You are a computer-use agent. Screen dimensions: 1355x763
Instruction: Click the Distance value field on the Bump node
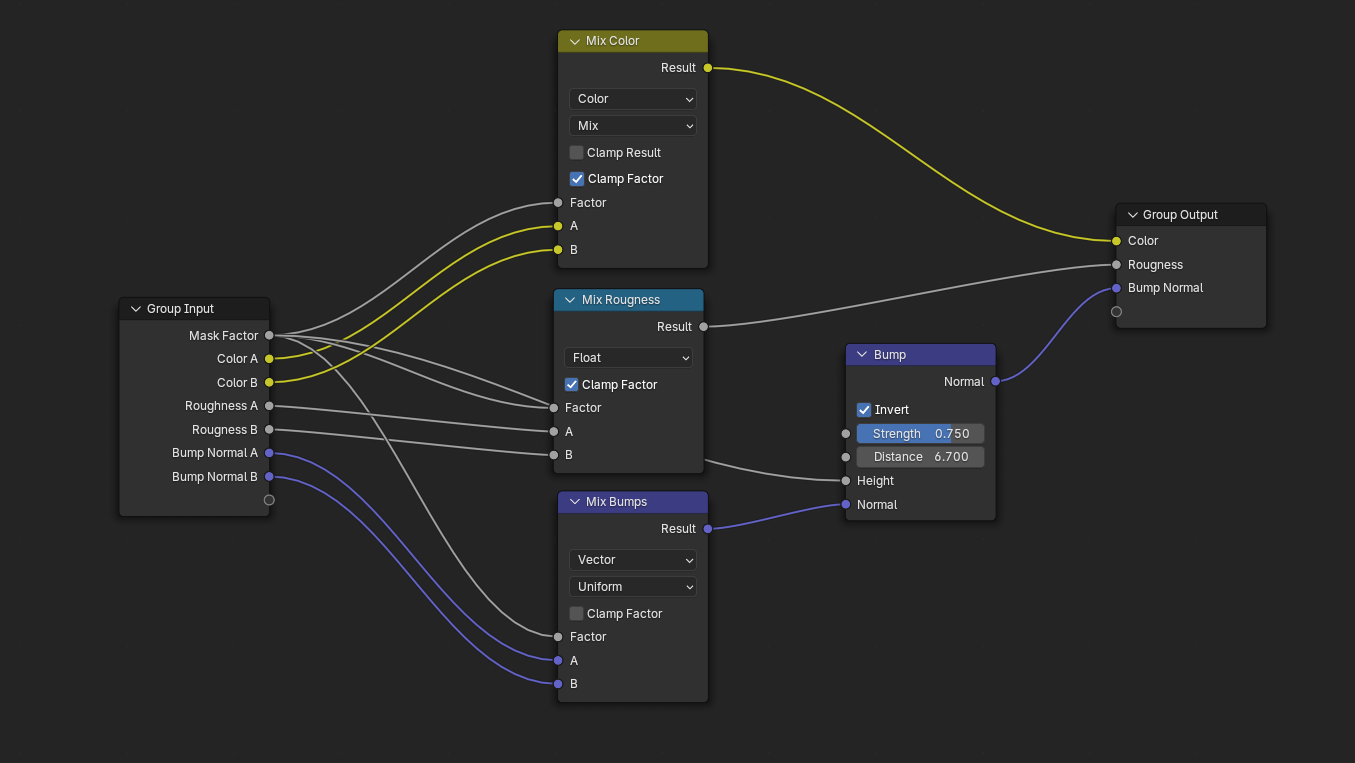click(x=920, y=456)
